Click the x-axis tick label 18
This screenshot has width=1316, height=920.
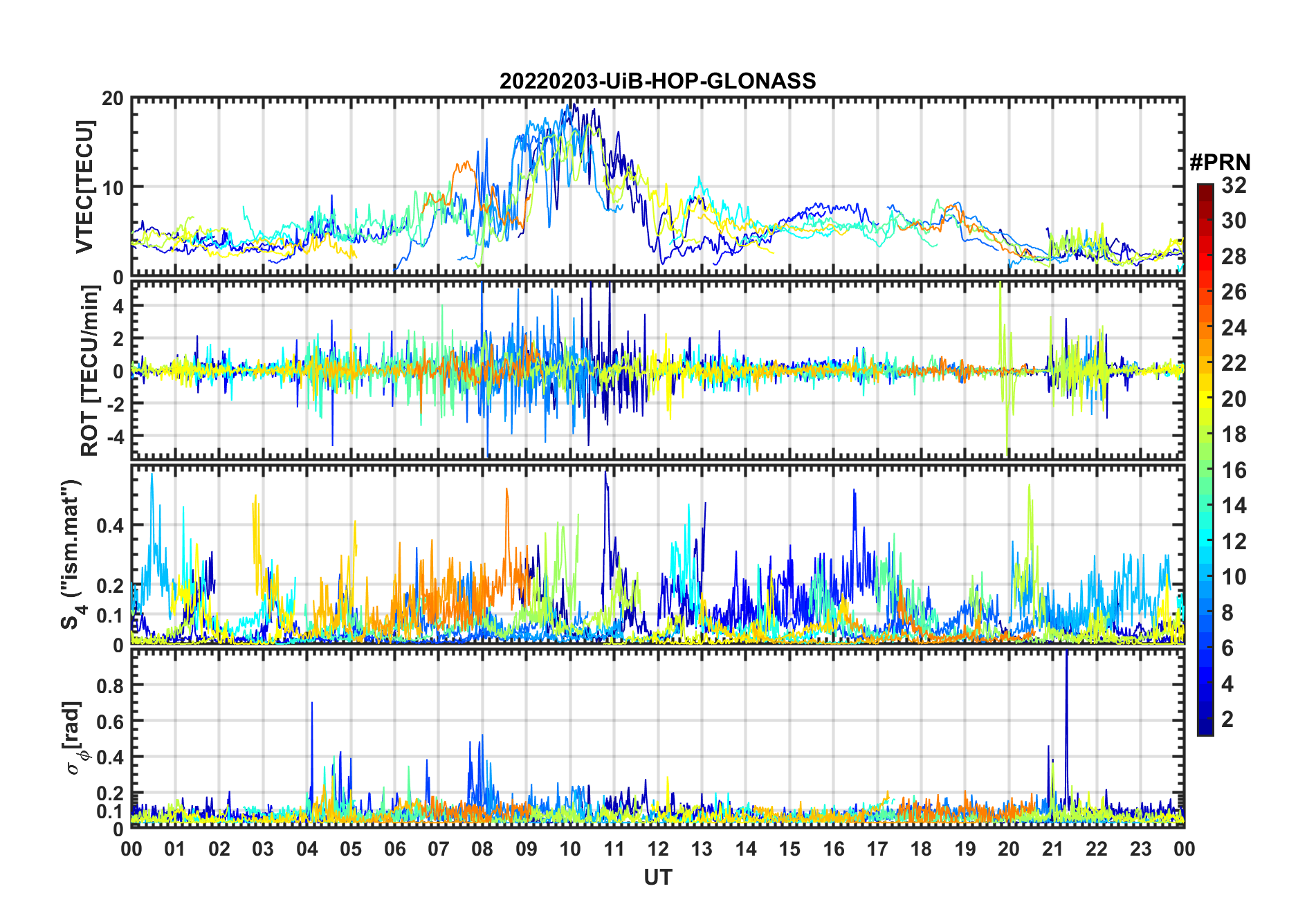click(x=921, y=849)
